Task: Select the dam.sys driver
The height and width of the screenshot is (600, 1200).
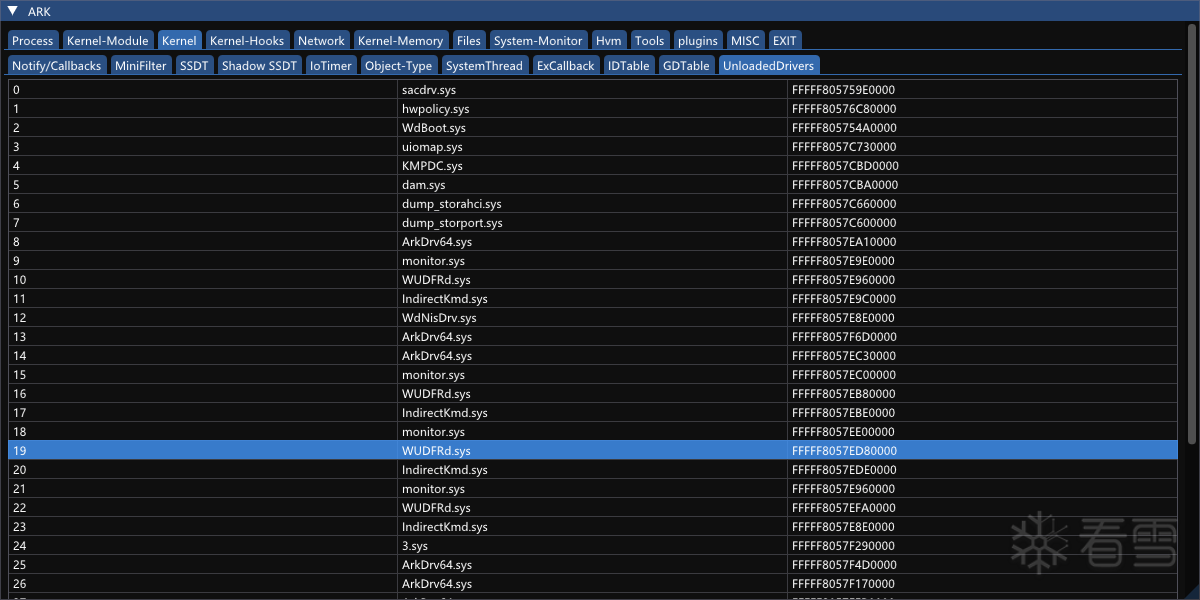Action: (x=424, y=185)
